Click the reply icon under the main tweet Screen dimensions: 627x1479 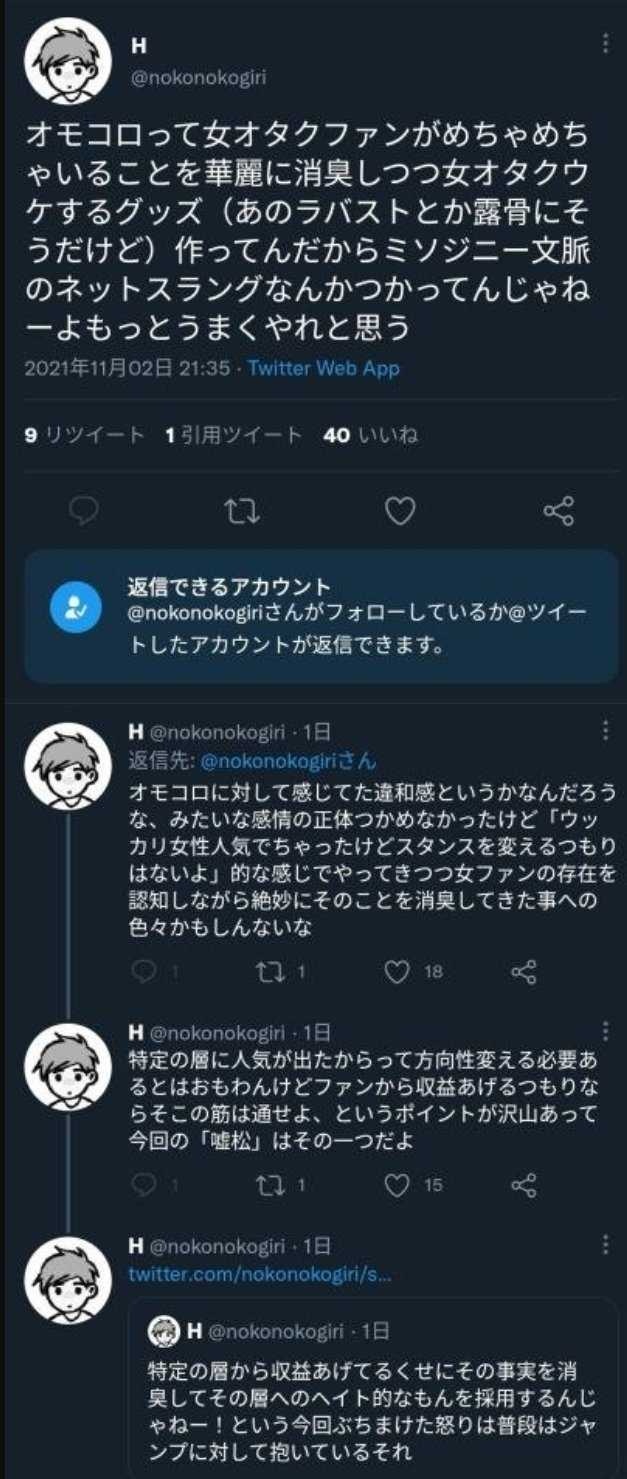coord(85,512)
